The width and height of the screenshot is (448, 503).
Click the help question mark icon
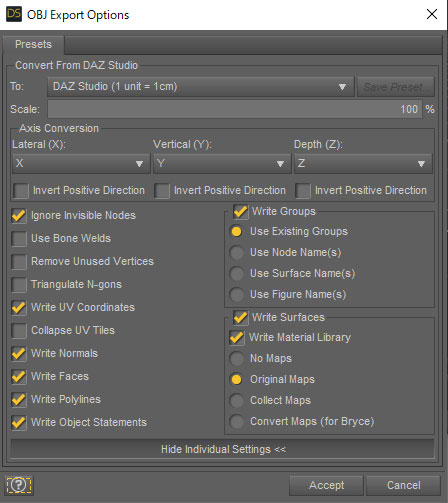(x=19, y=485)
